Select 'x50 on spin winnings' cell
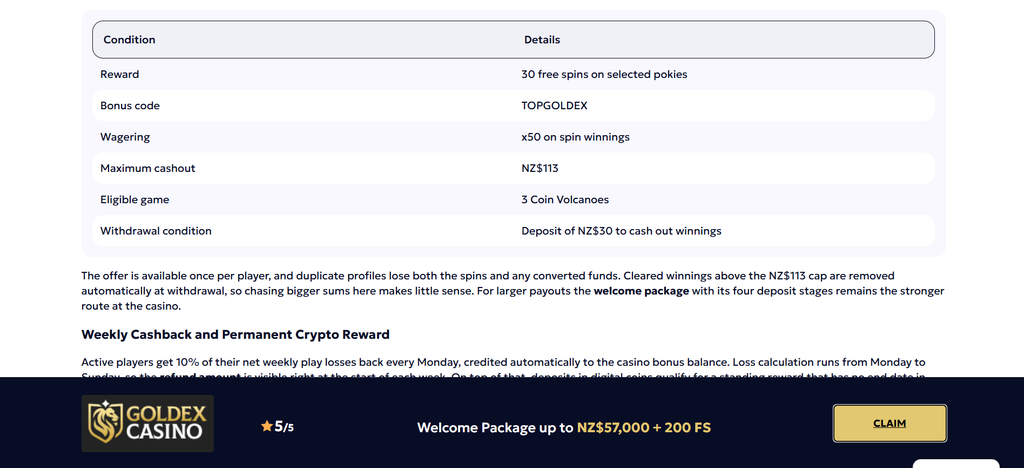This screenshot has width=1024, height=468. 575,137
